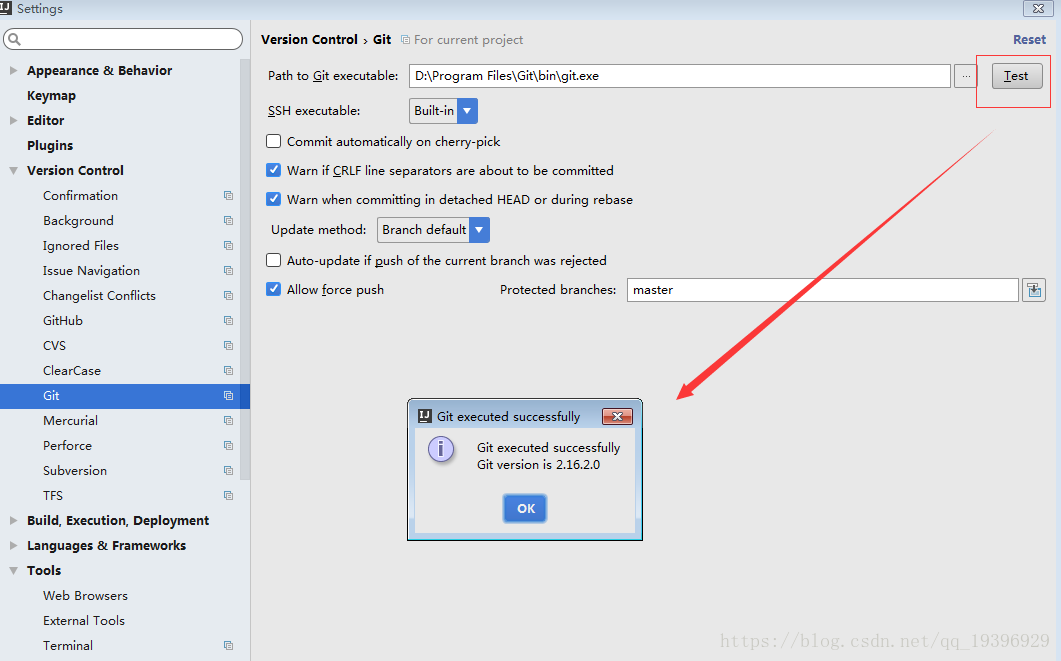
Task: Click the IntelliJ icon in Settings title bar
Action: point(5,8)
